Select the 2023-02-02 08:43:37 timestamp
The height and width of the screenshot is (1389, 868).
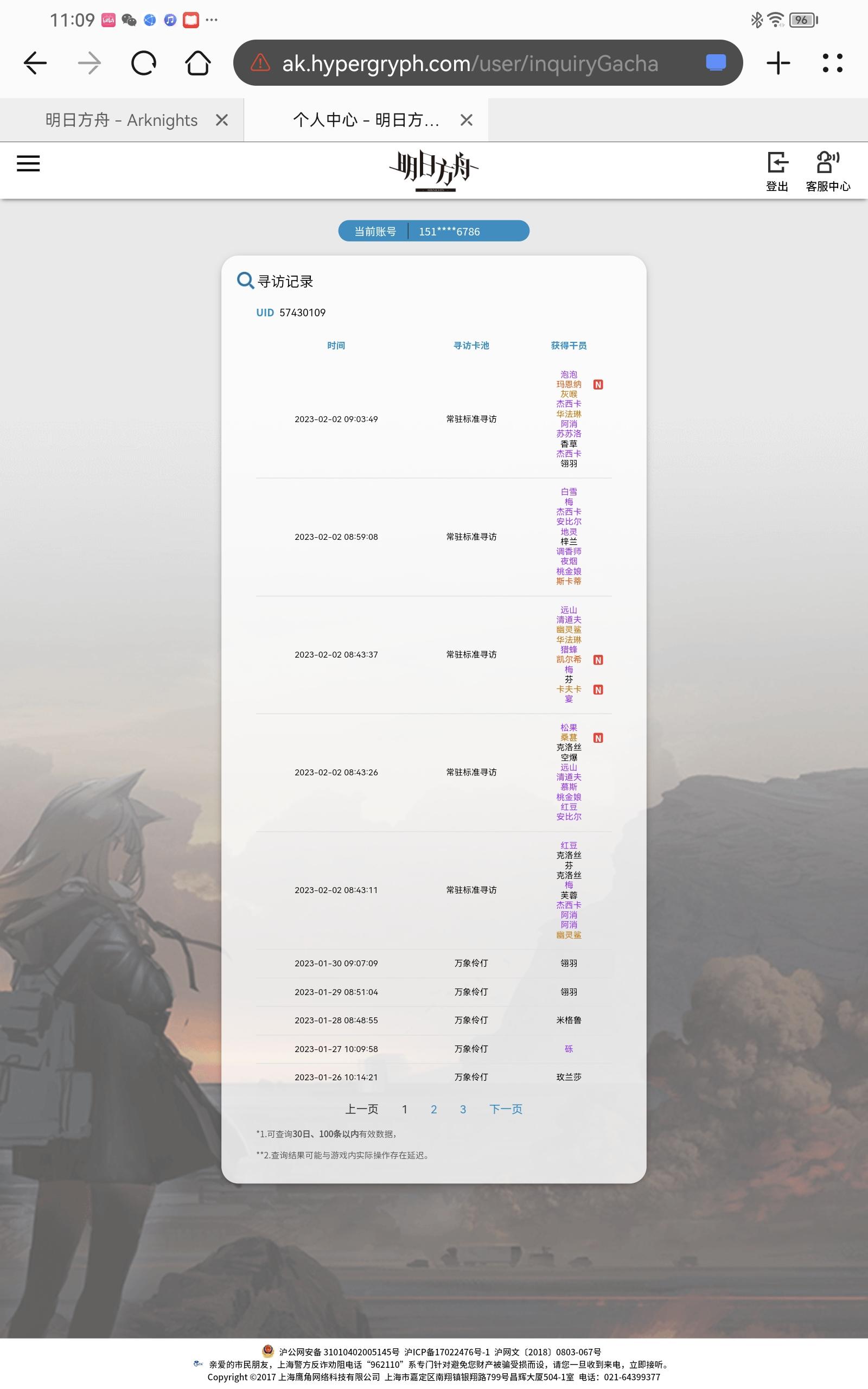tap(336, 655)
